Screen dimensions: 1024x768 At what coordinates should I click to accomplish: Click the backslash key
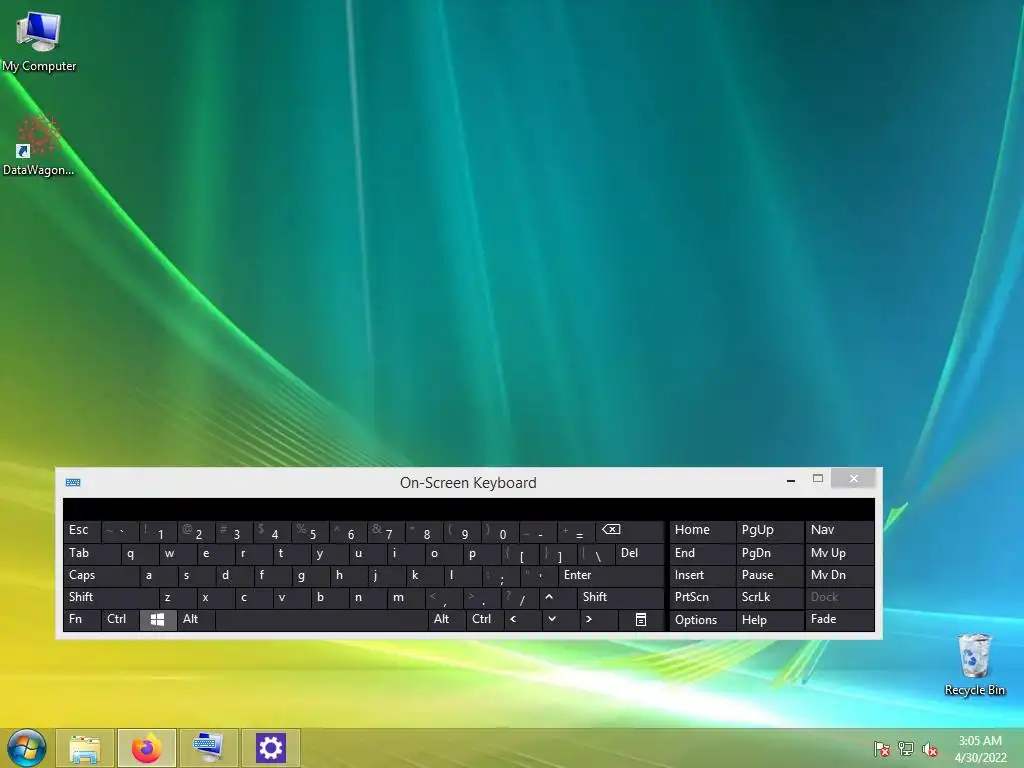click(596, 554)
